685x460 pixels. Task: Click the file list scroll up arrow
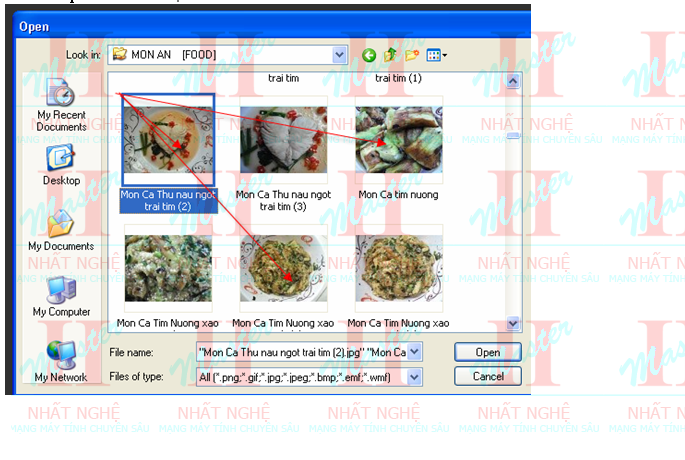coord(514,80)
